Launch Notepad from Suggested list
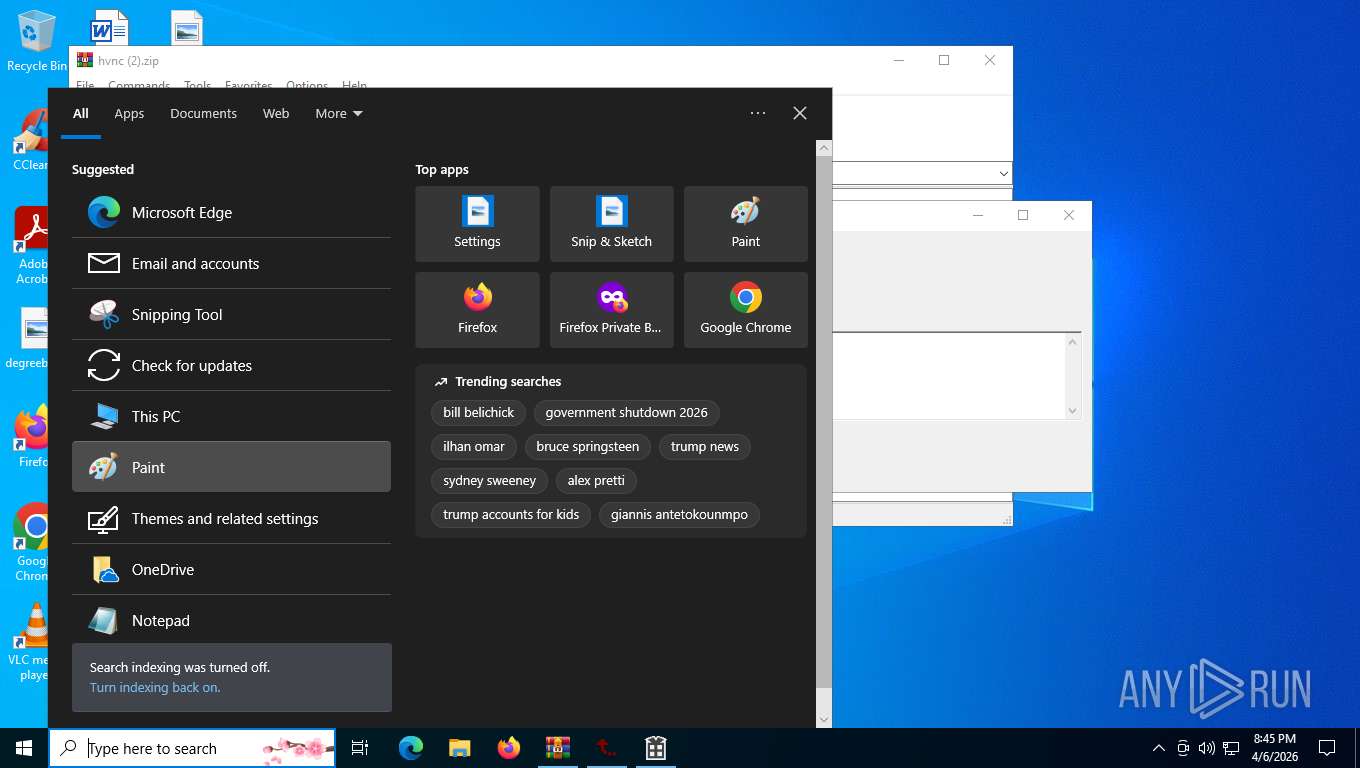 231,620
